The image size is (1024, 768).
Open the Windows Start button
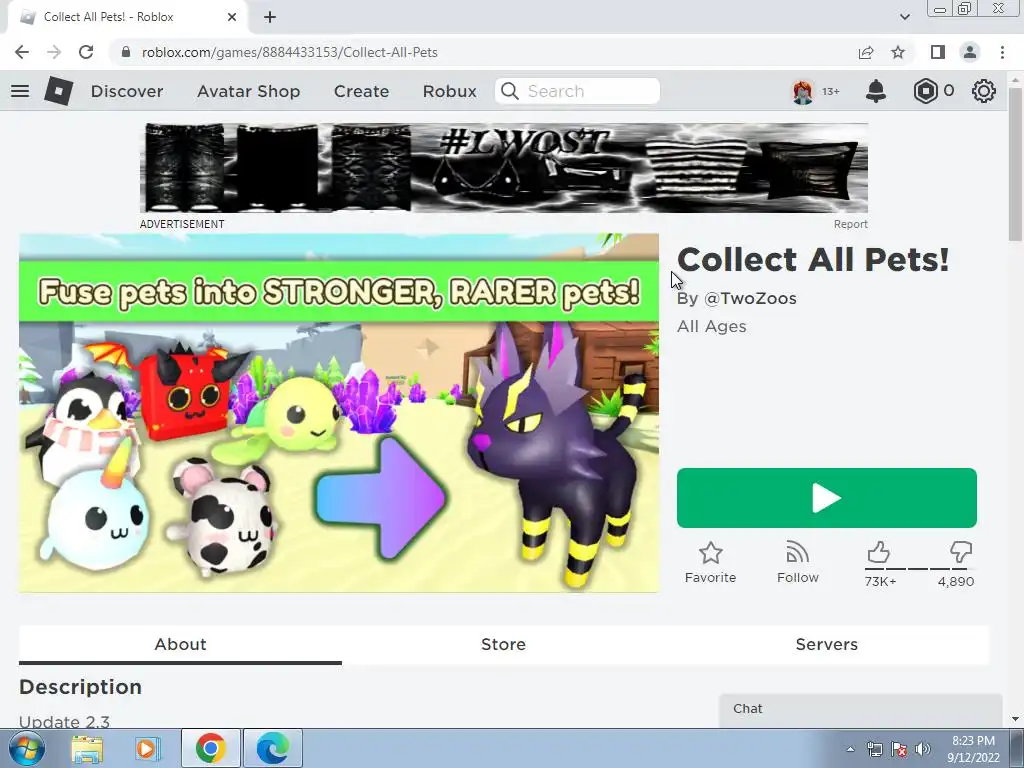(x=27, y=748)
